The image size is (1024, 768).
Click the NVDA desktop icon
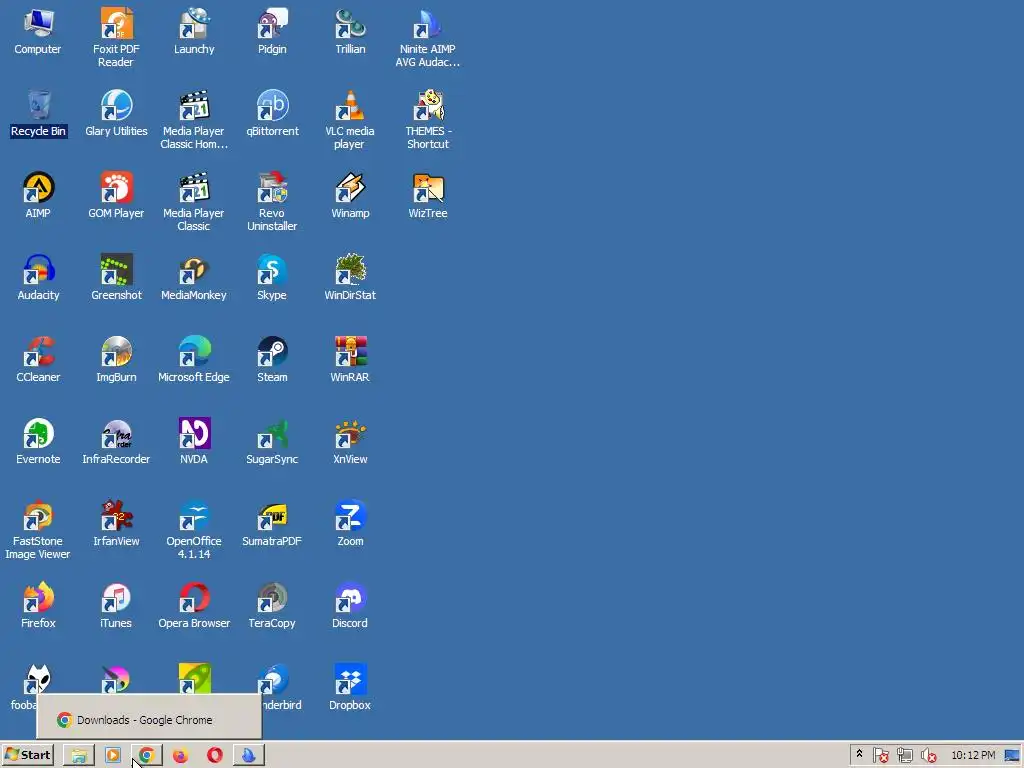[194, 441]
